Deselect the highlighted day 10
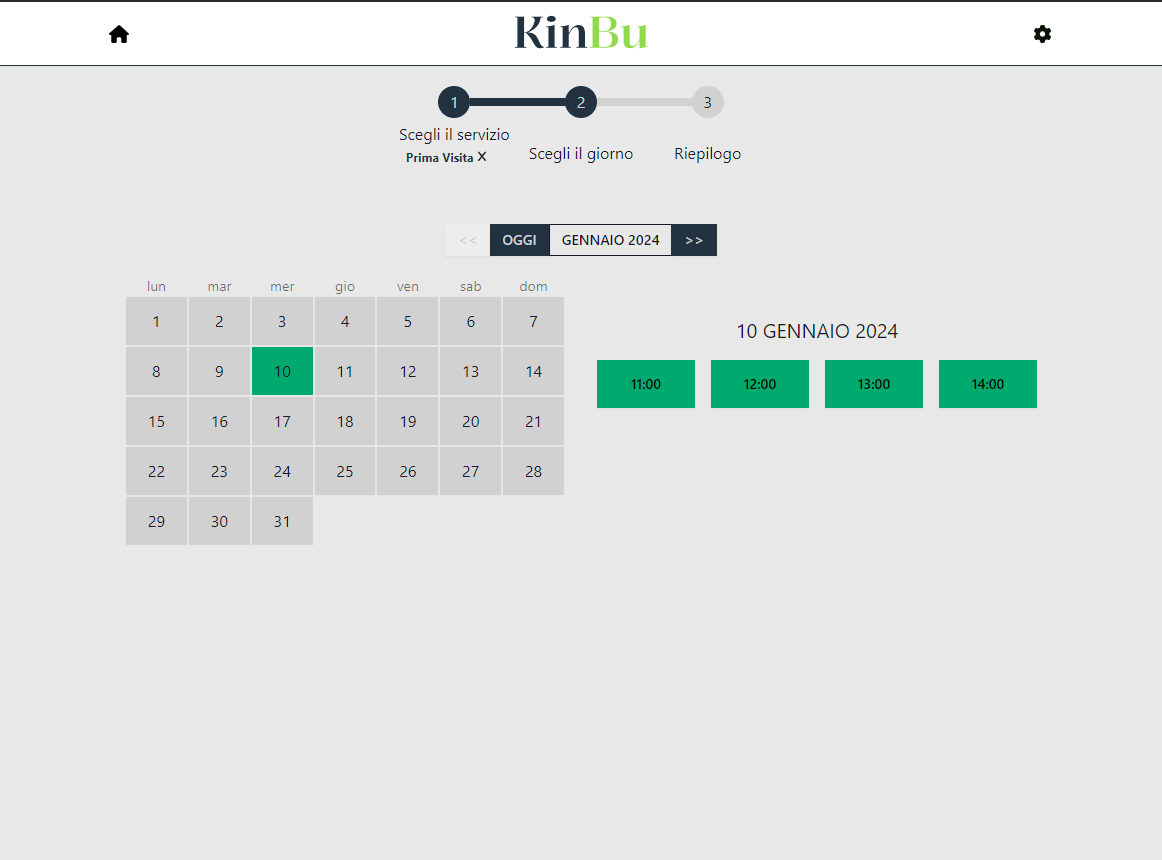This screenshot has height=860, width=1162. (282, 371)
